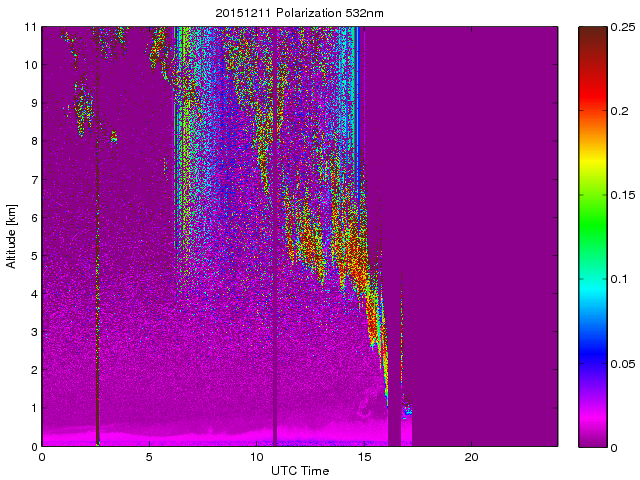This screenshot has height=480, width=640.
Task: Click the x-axis tick label 15
Action: pos(364,457)
